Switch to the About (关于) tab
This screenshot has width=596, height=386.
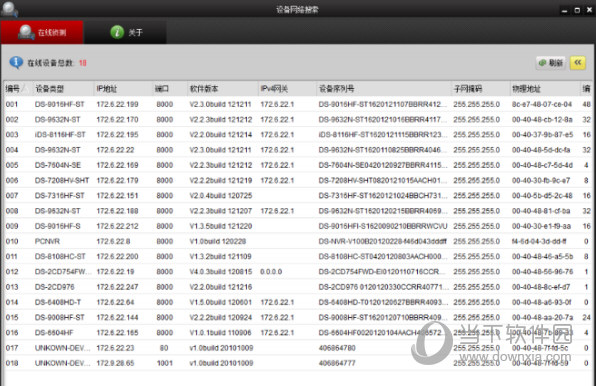coord(125,32)
